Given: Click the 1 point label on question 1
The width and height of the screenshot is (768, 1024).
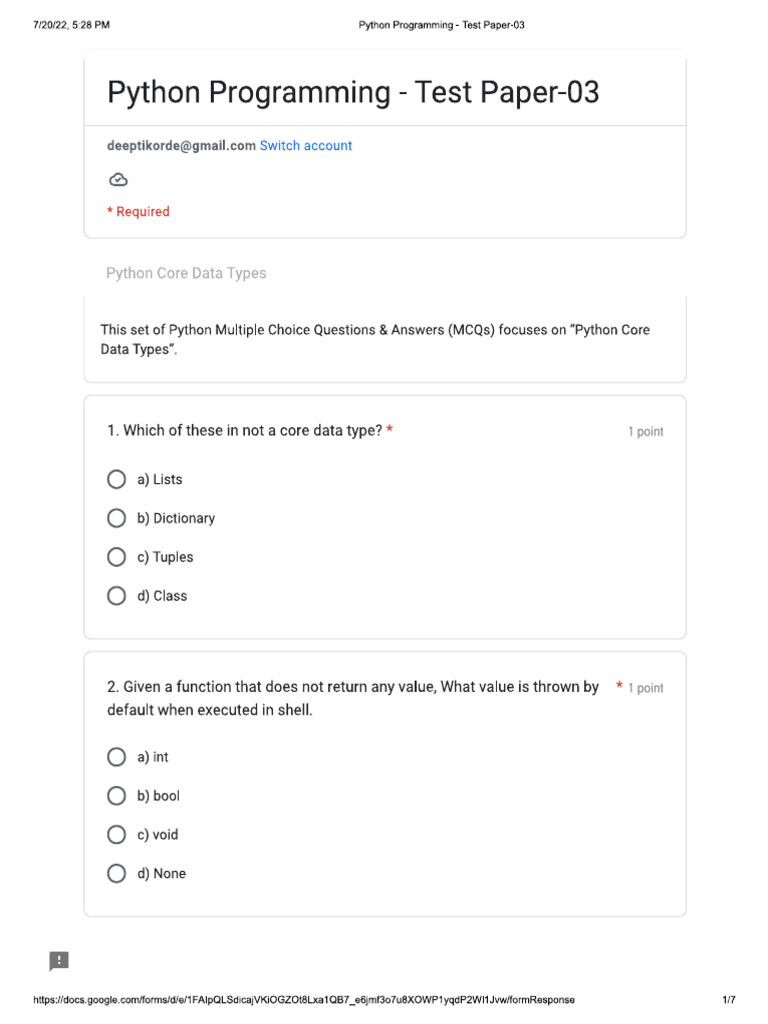Looking at the screenshot, I should [645, 432].
